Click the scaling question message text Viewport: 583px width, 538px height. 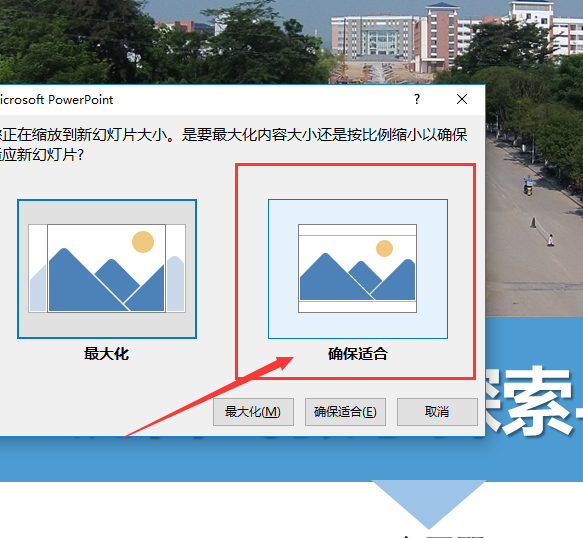click(x=233, y=145)
